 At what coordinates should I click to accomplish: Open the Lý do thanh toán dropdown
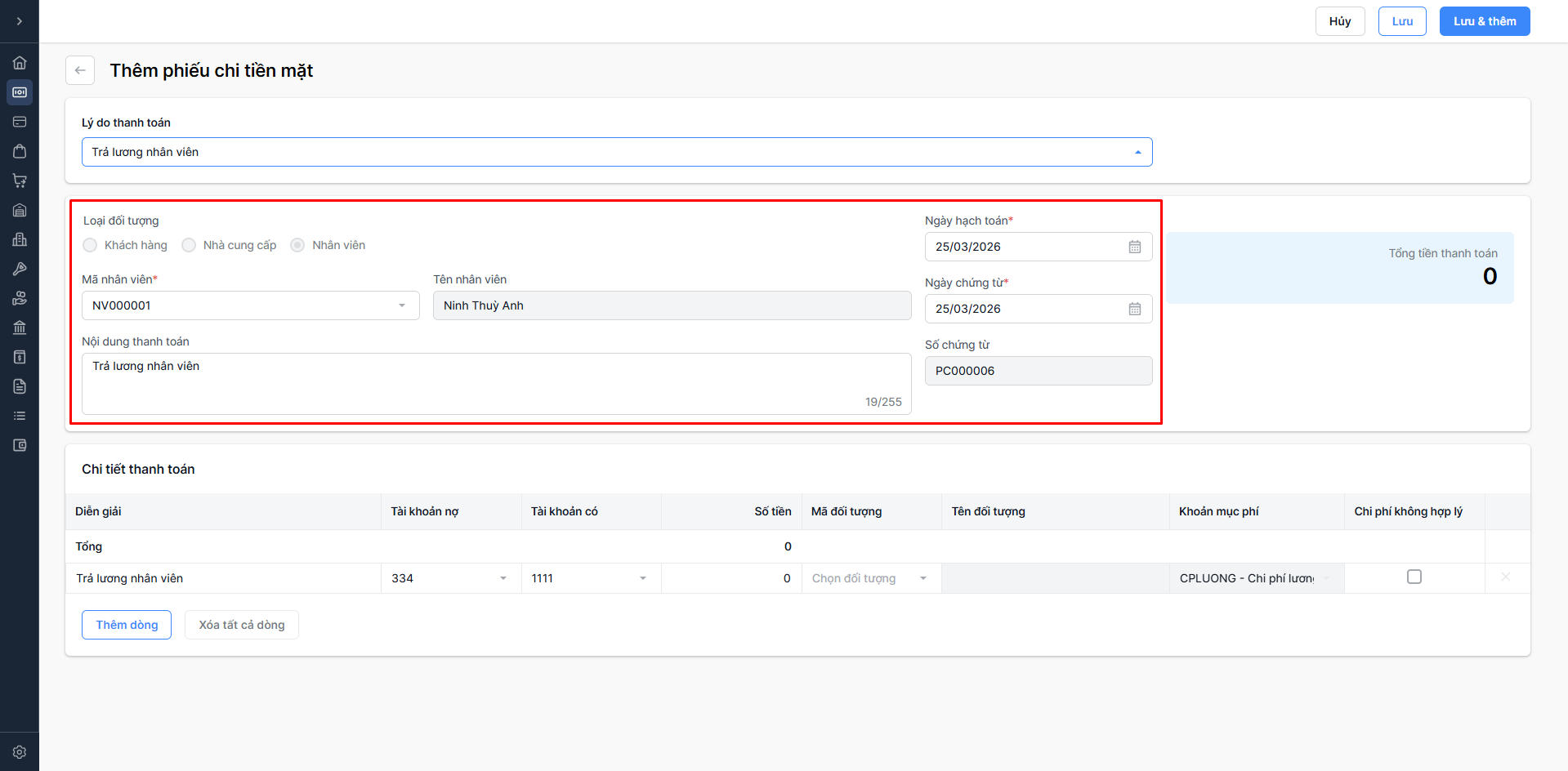[x=616, y=152]
